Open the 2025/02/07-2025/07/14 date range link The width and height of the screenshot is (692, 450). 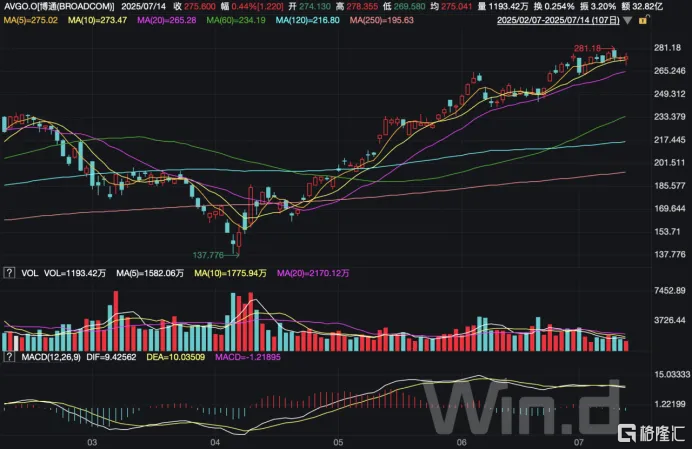tap(558, 20)
